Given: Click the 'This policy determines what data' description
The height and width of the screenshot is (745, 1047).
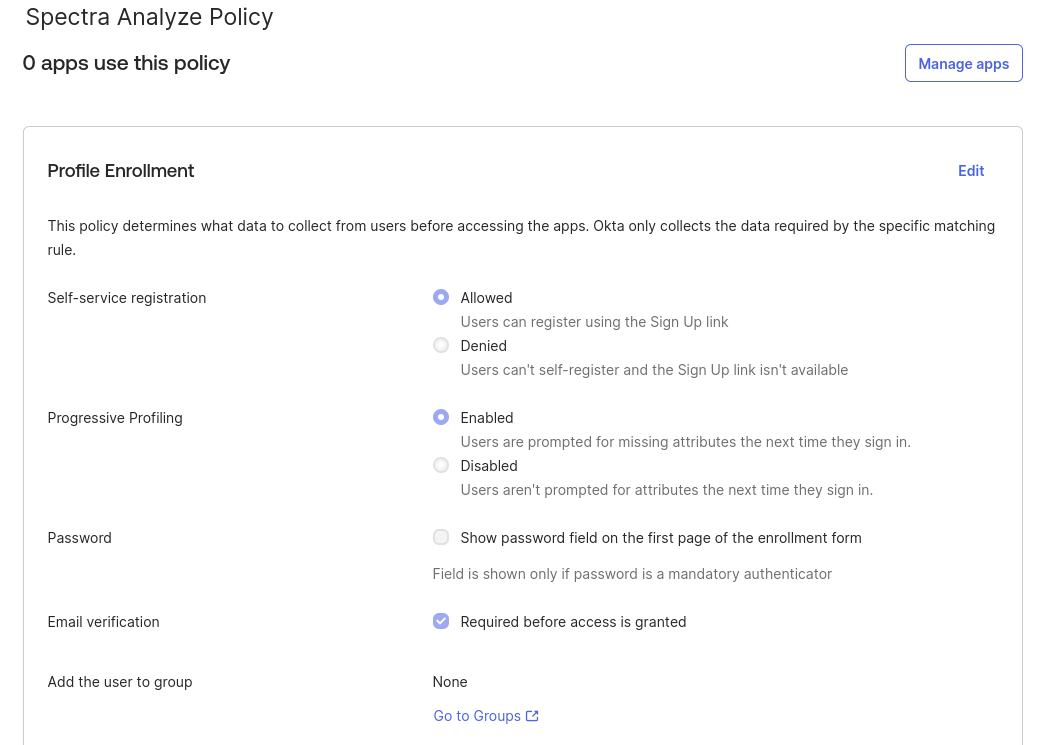Looking at the screenshot, I should 521,238.
